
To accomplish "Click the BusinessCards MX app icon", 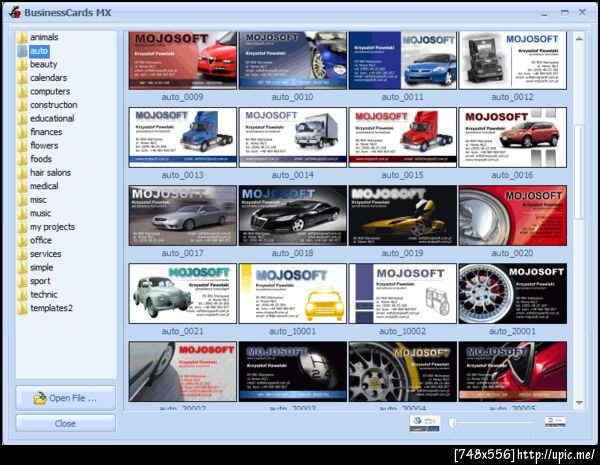I will 15,12.
